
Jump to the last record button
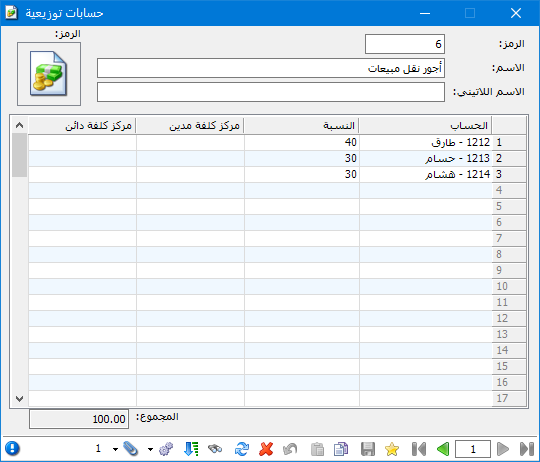point(527,449)
